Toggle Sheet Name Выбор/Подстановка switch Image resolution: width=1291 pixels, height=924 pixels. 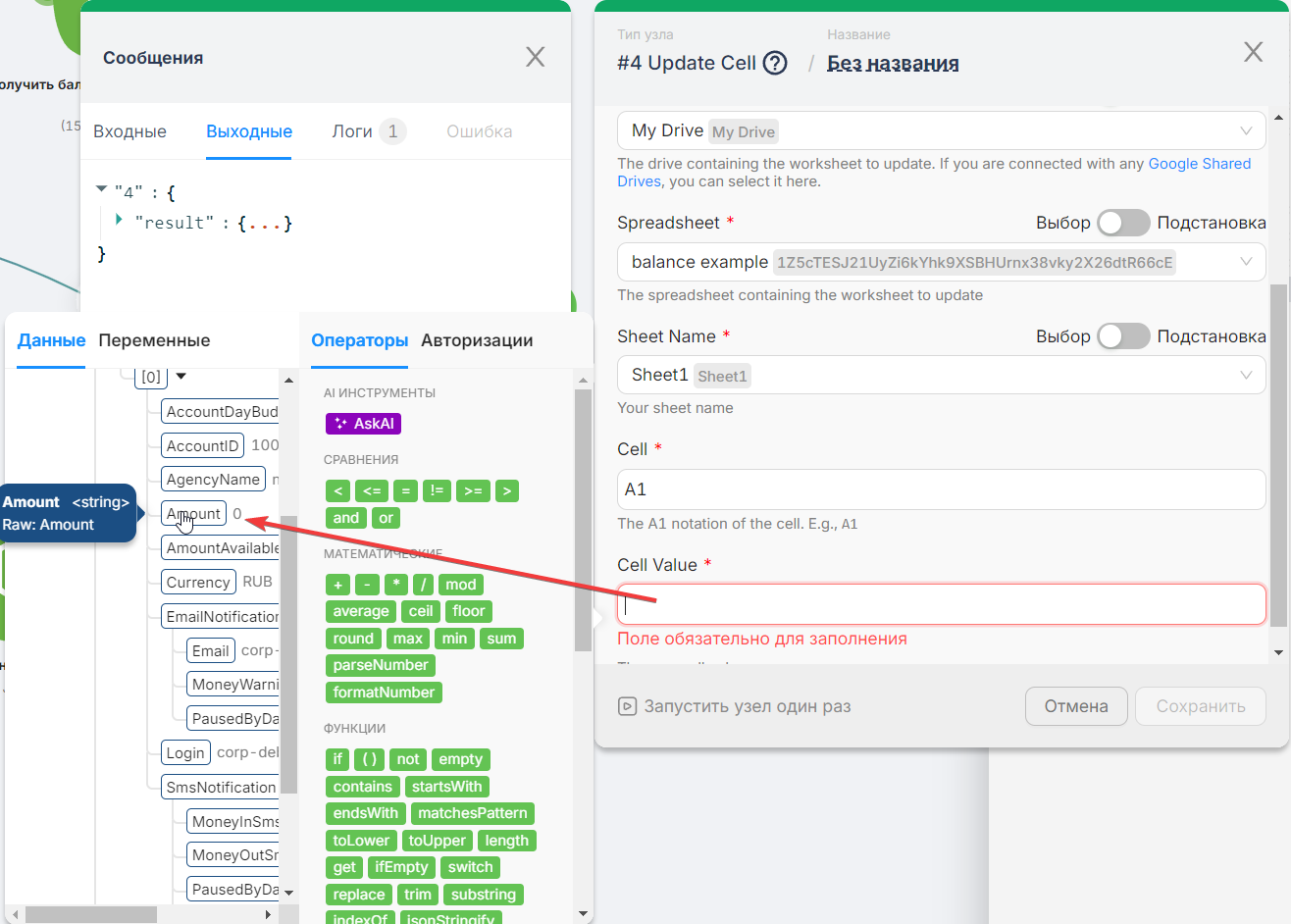tap(1123, 336)
